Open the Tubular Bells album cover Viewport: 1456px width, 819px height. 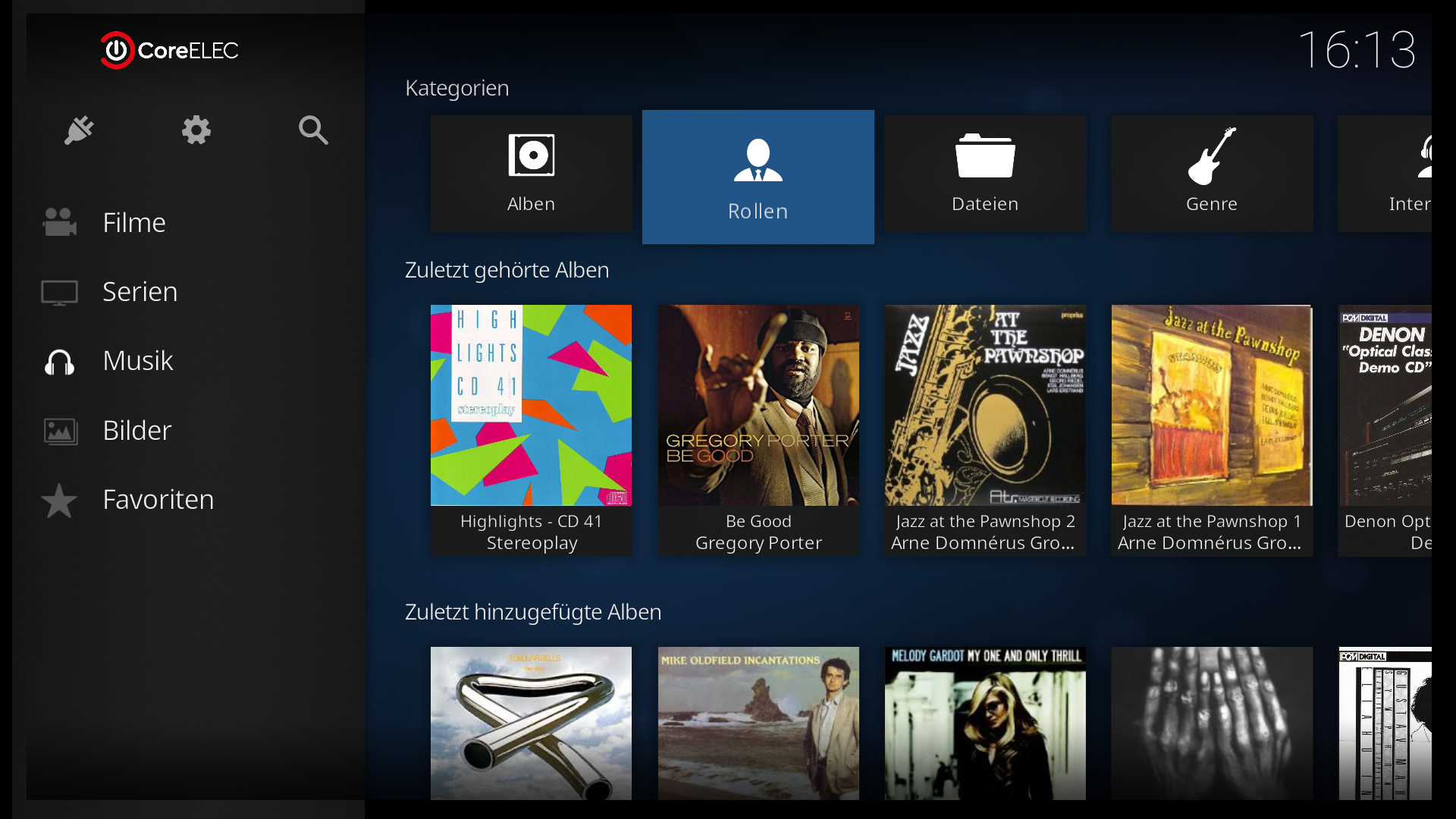tap(531, 723)
